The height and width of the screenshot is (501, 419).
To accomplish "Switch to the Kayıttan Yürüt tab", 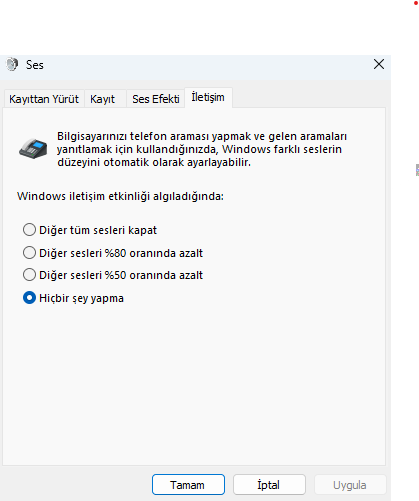I will 44,99.
